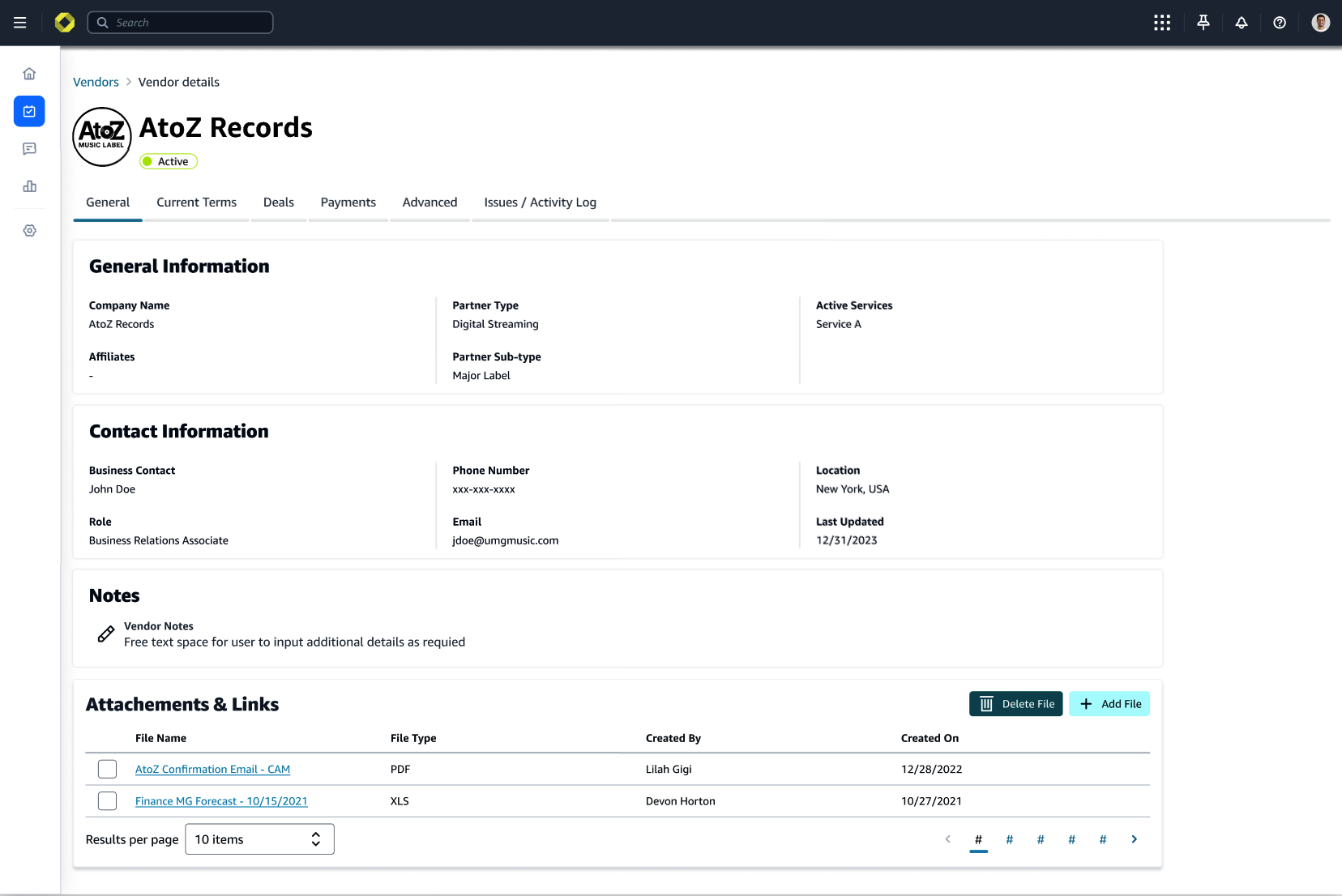Switch to the Payments tab
The height and width of the screenshot is (896, 1342).
348,202
